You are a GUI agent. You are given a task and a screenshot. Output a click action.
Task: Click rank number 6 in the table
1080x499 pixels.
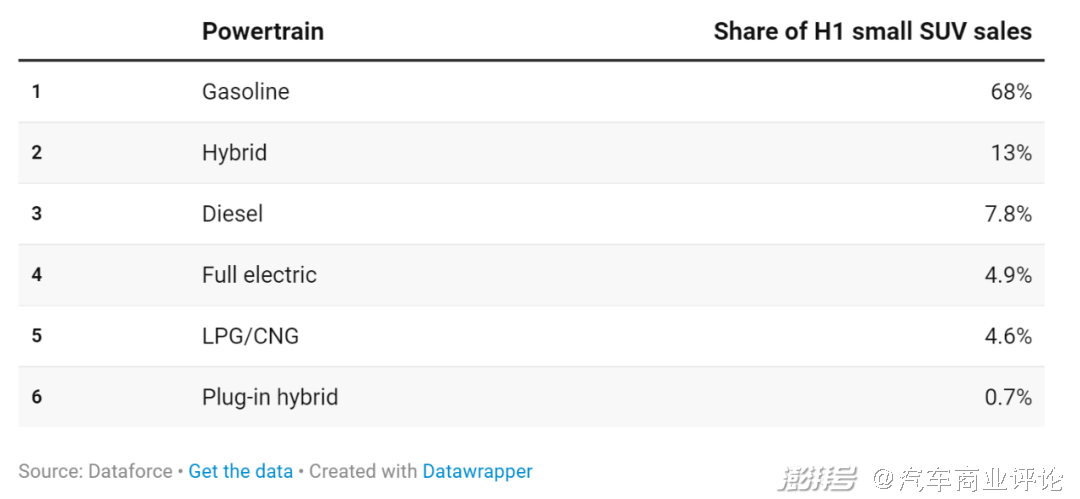tap(36, 397)
